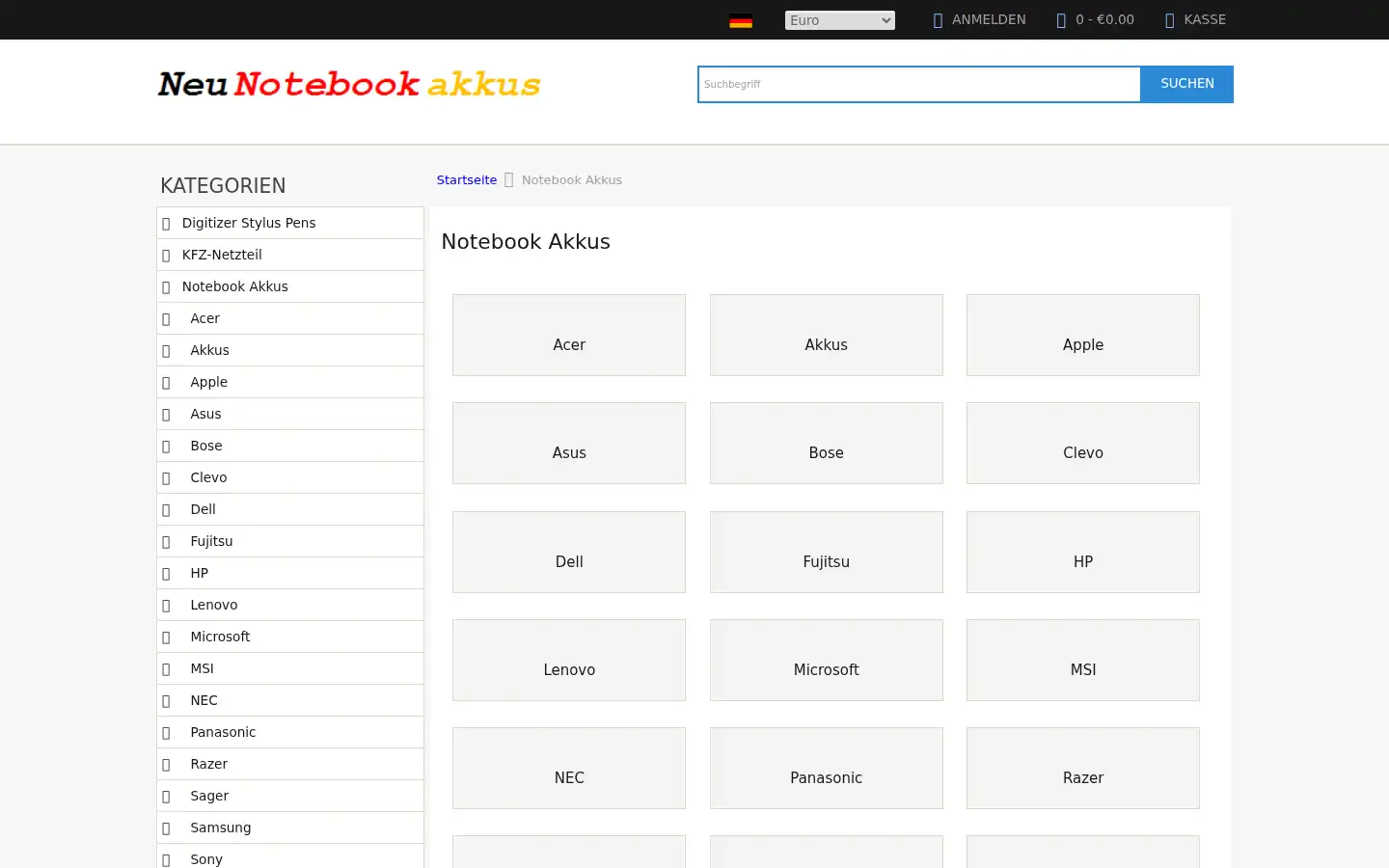Select Clevo in the sidebar list
The image size is (1389, 868).
pos(290,477)
